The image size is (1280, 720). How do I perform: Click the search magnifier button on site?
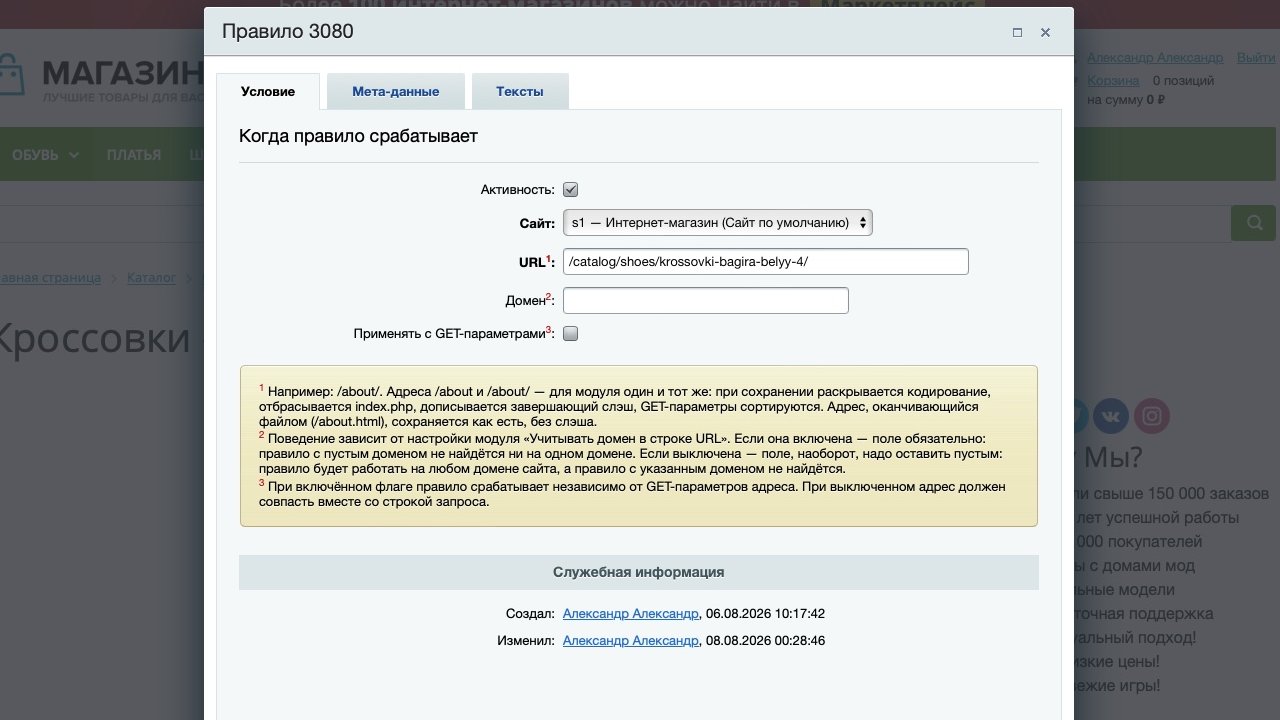click(1253, 222)
